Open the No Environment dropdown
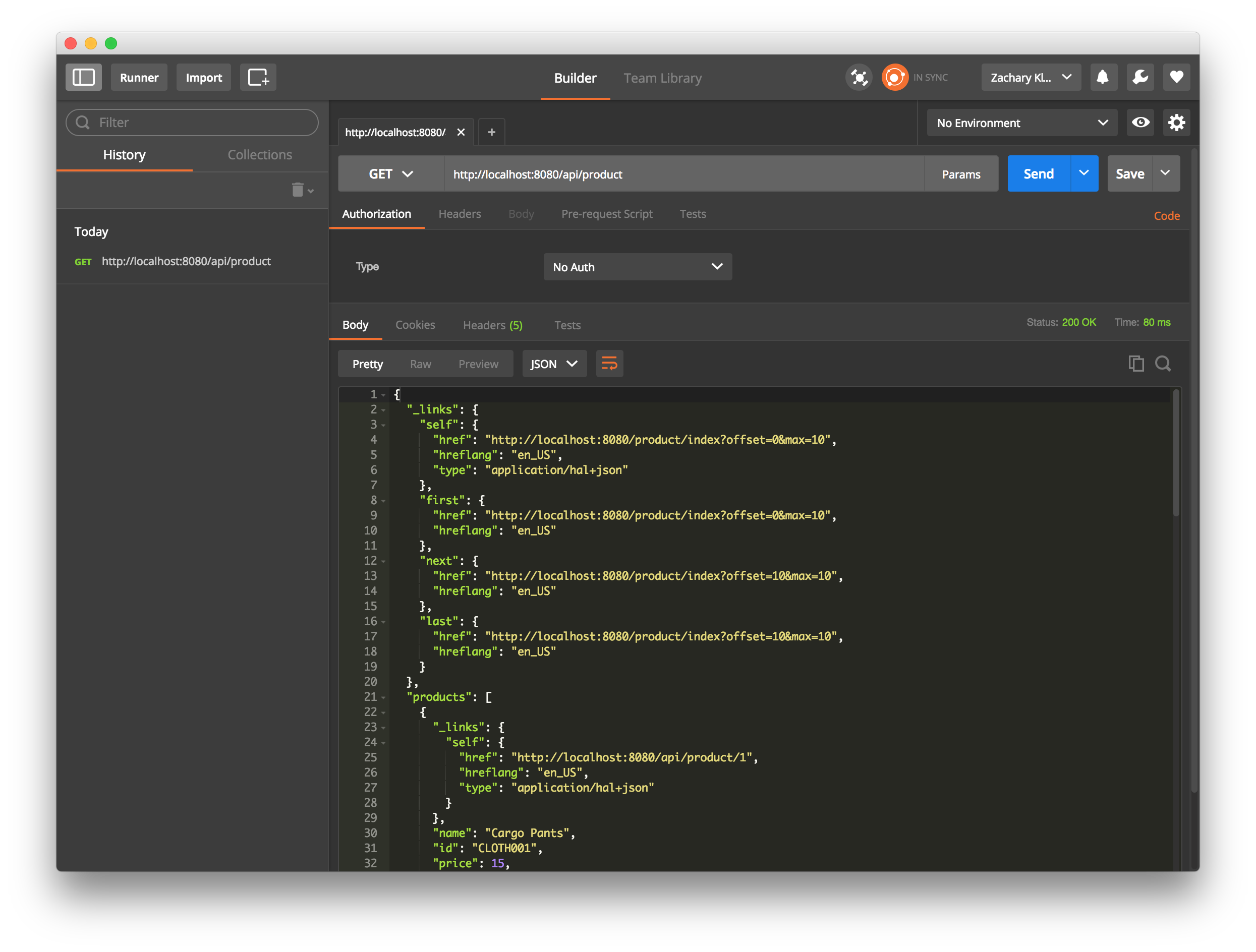 1022,123
